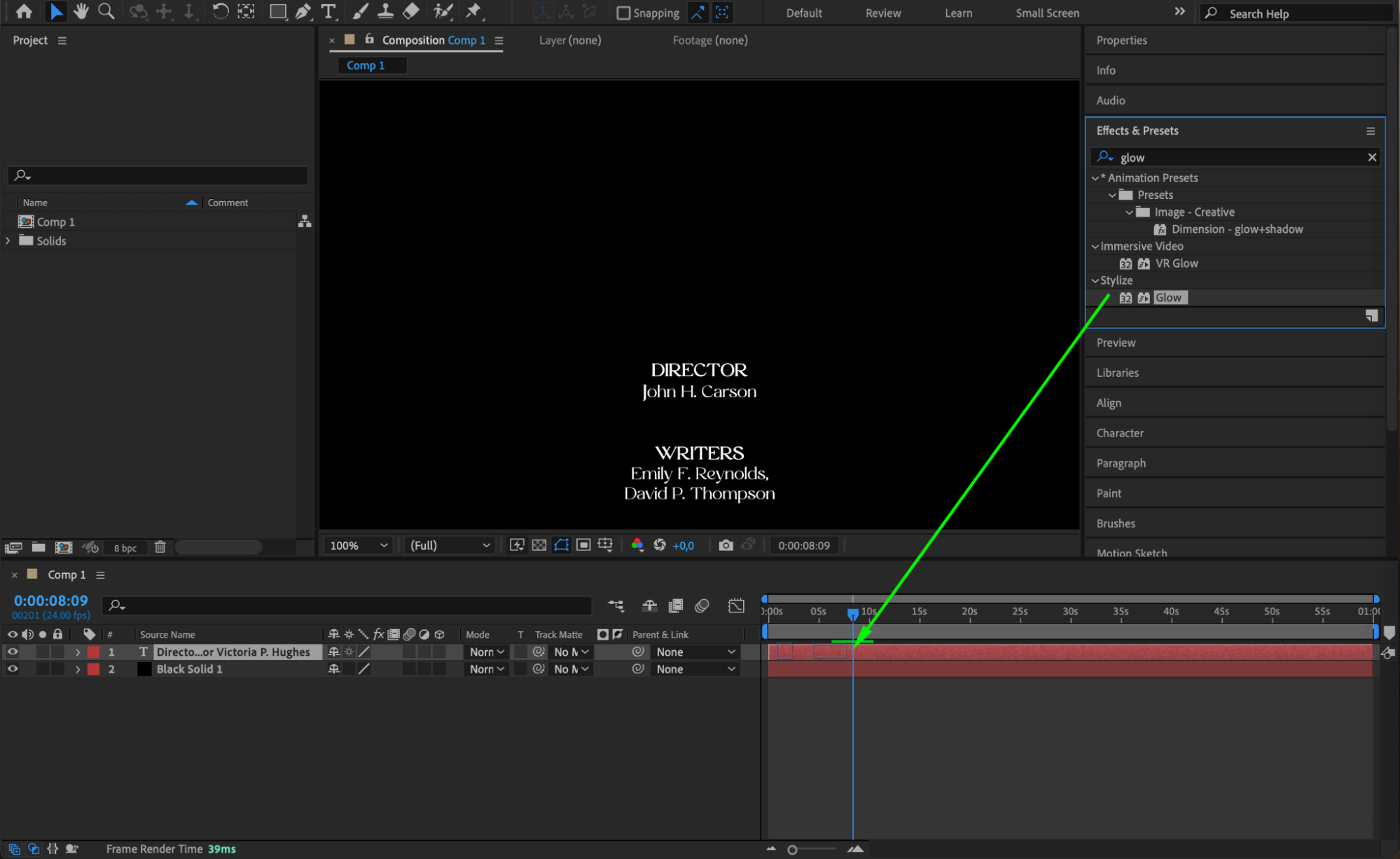Enable the Snapping checkbox
The height and width of the screenshot is (859, 1400).
click(x=623, y=13)
